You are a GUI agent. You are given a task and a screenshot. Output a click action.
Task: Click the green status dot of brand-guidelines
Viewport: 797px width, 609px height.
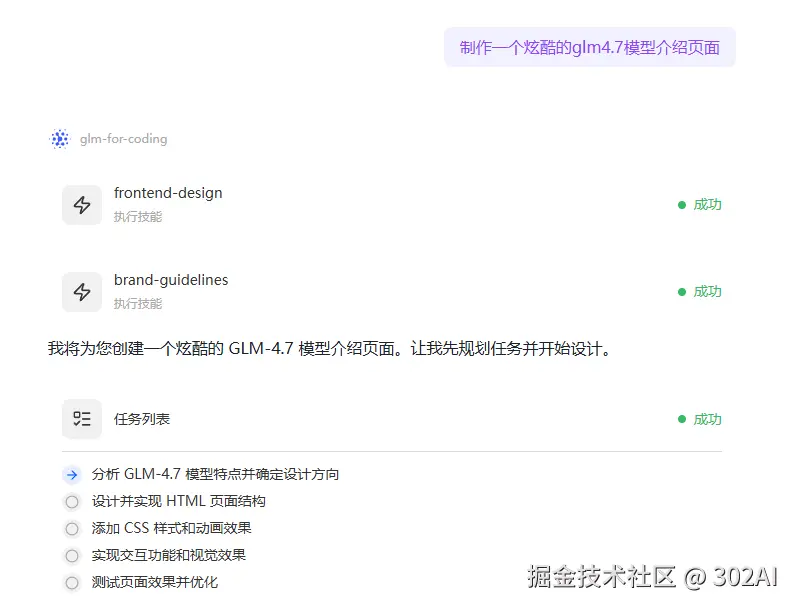(x=682, y=292)
